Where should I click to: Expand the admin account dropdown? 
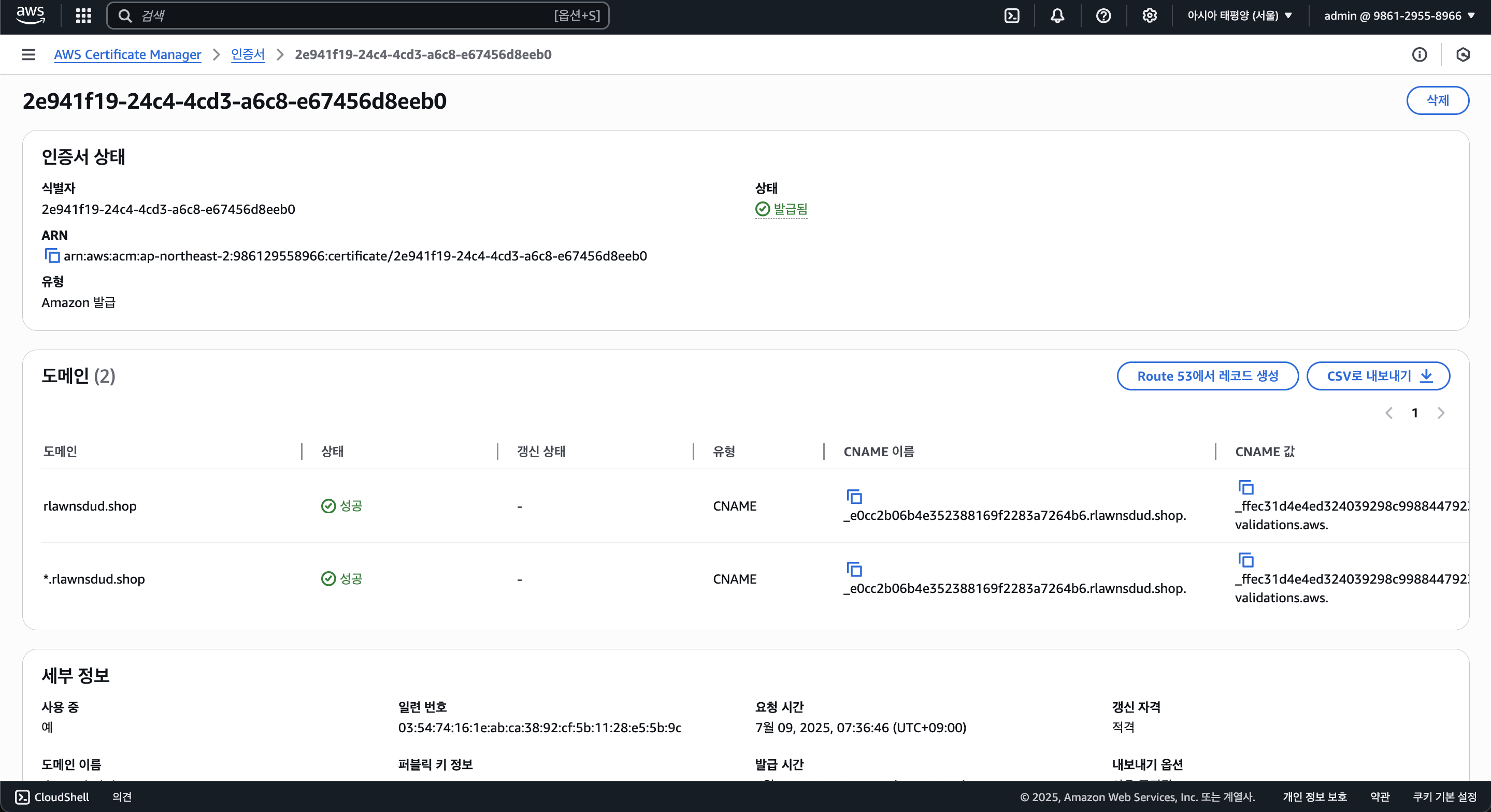click(x=1398, y=16)
